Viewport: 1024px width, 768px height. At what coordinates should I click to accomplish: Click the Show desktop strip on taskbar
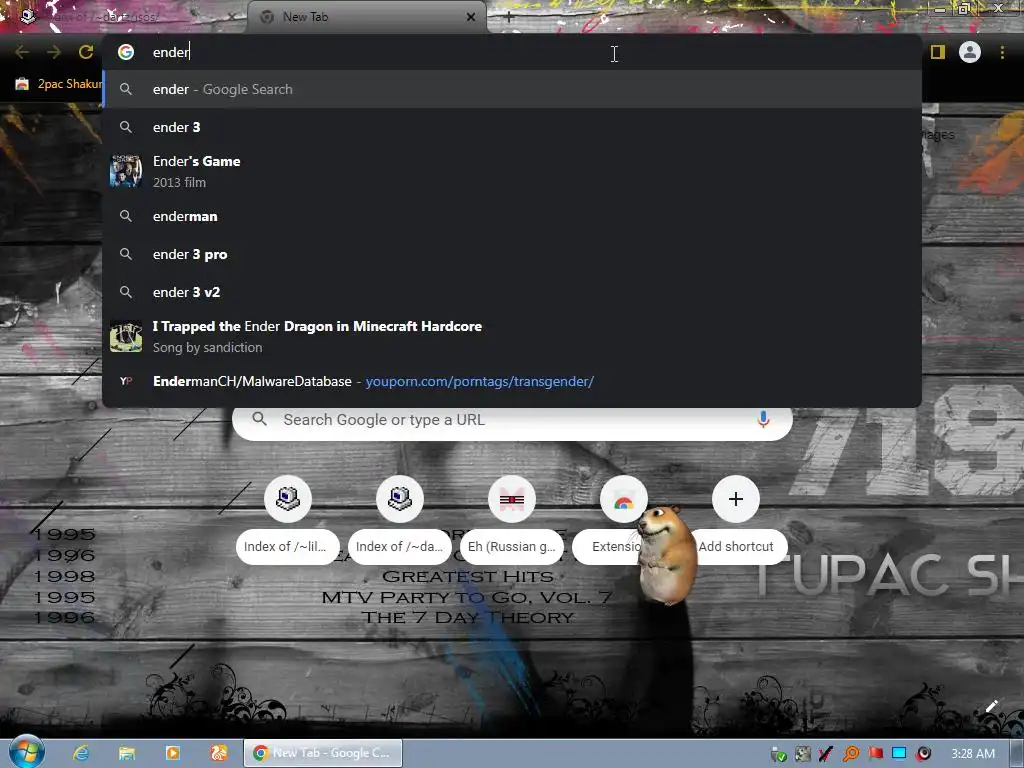1017,753
